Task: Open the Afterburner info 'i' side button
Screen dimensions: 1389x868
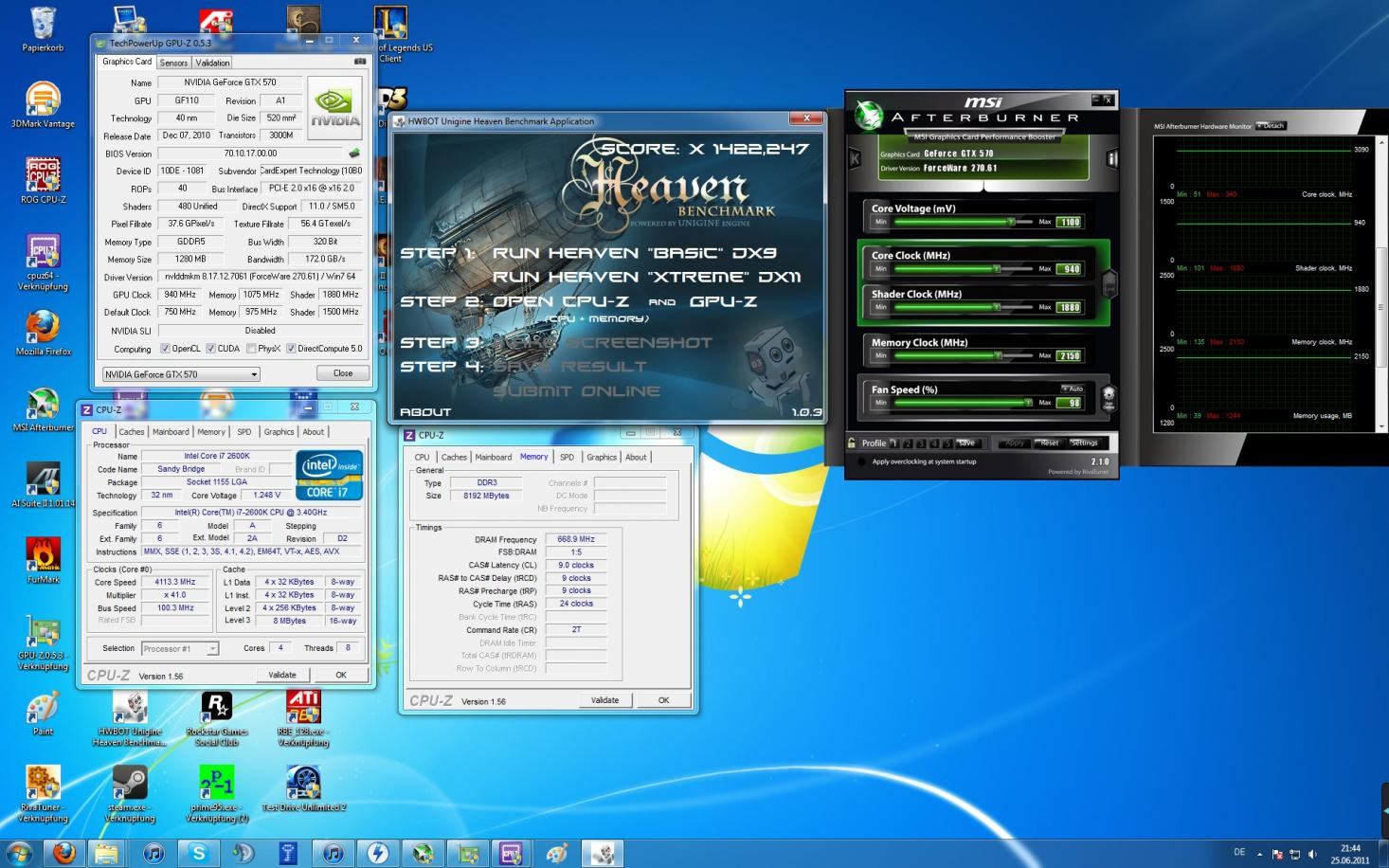Action: [x=1112, y=159]
